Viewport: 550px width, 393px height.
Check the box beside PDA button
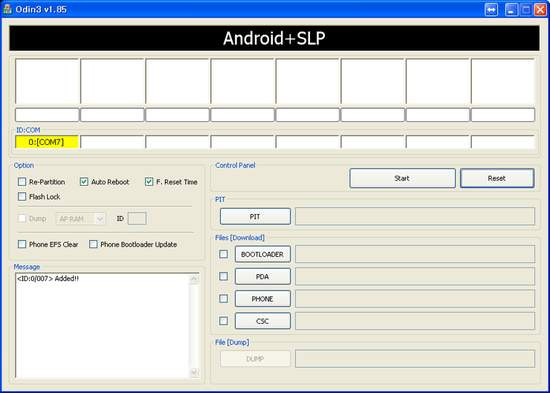click(223, 277)
